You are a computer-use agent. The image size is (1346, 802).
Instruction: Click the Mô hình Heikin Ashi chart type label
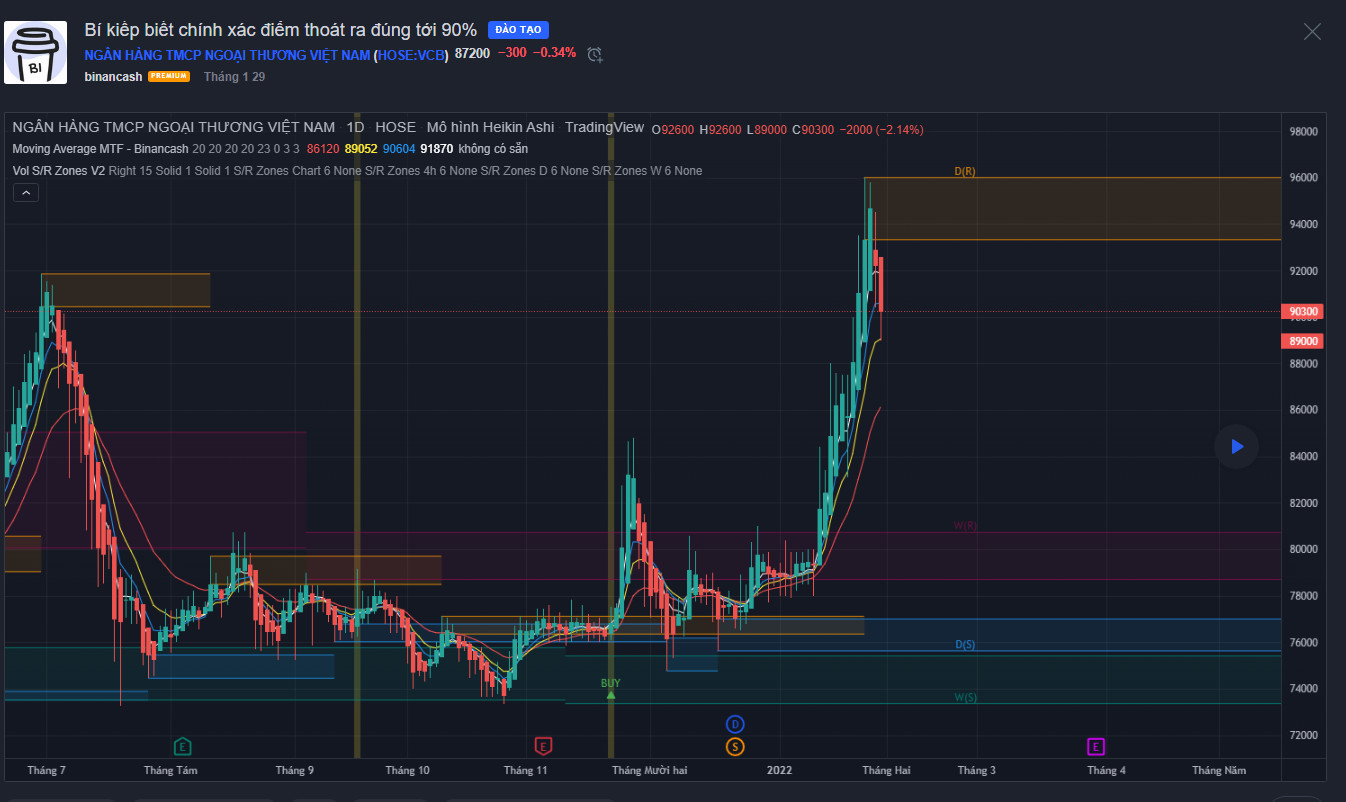coord(490,128)
